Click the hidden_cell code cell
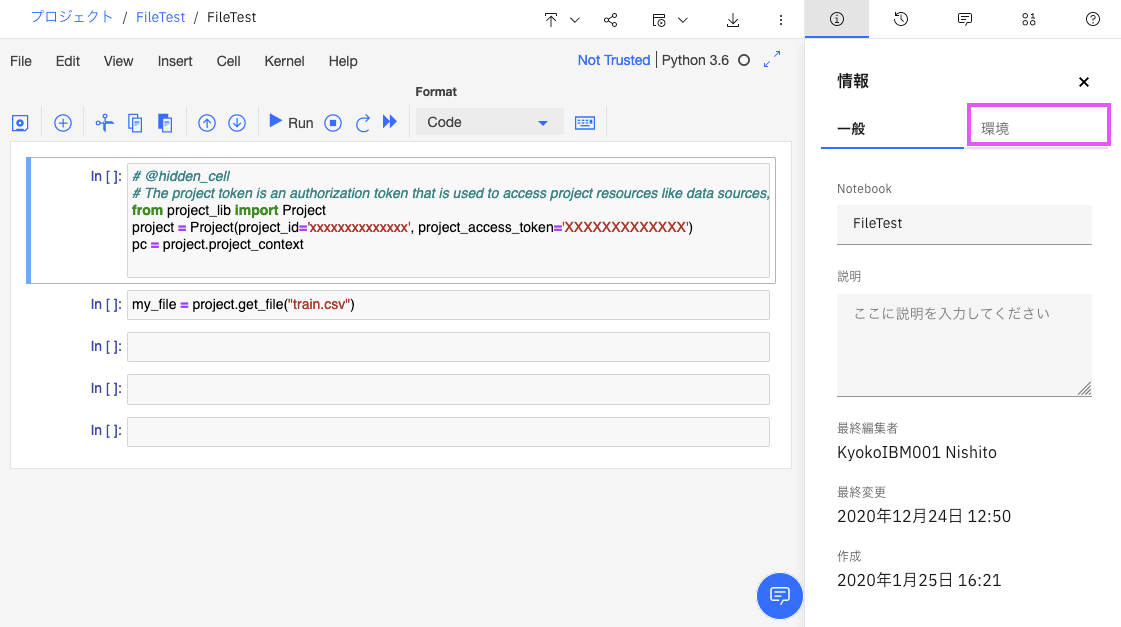This screenshot has height=627, width=1121. click(x=448, y=220)
